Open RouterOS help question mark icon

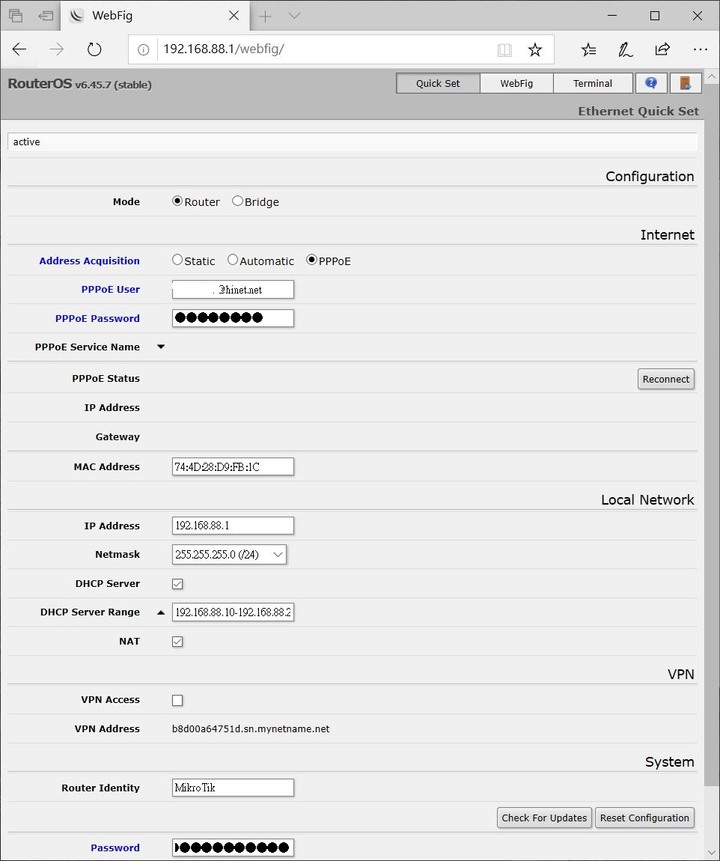coord(651,83)
